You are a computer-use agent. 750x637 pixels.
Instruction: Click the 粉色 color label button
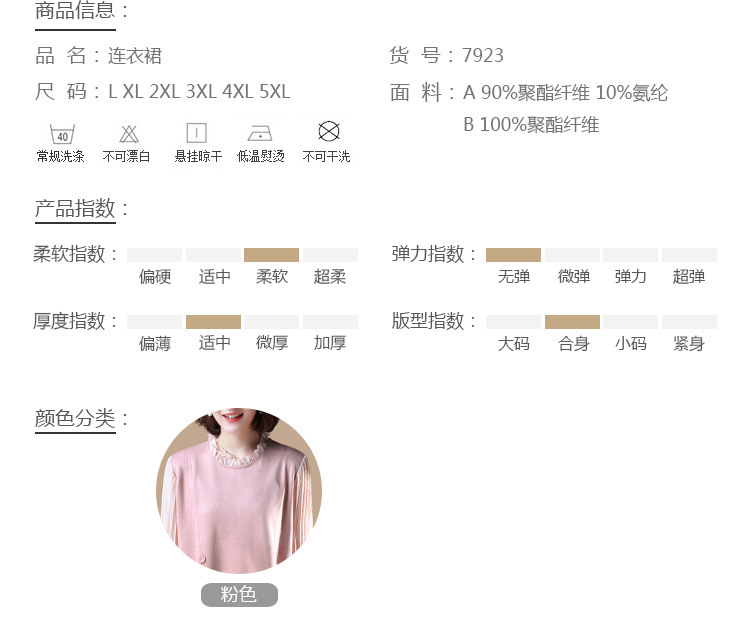(x=239, y=595)
